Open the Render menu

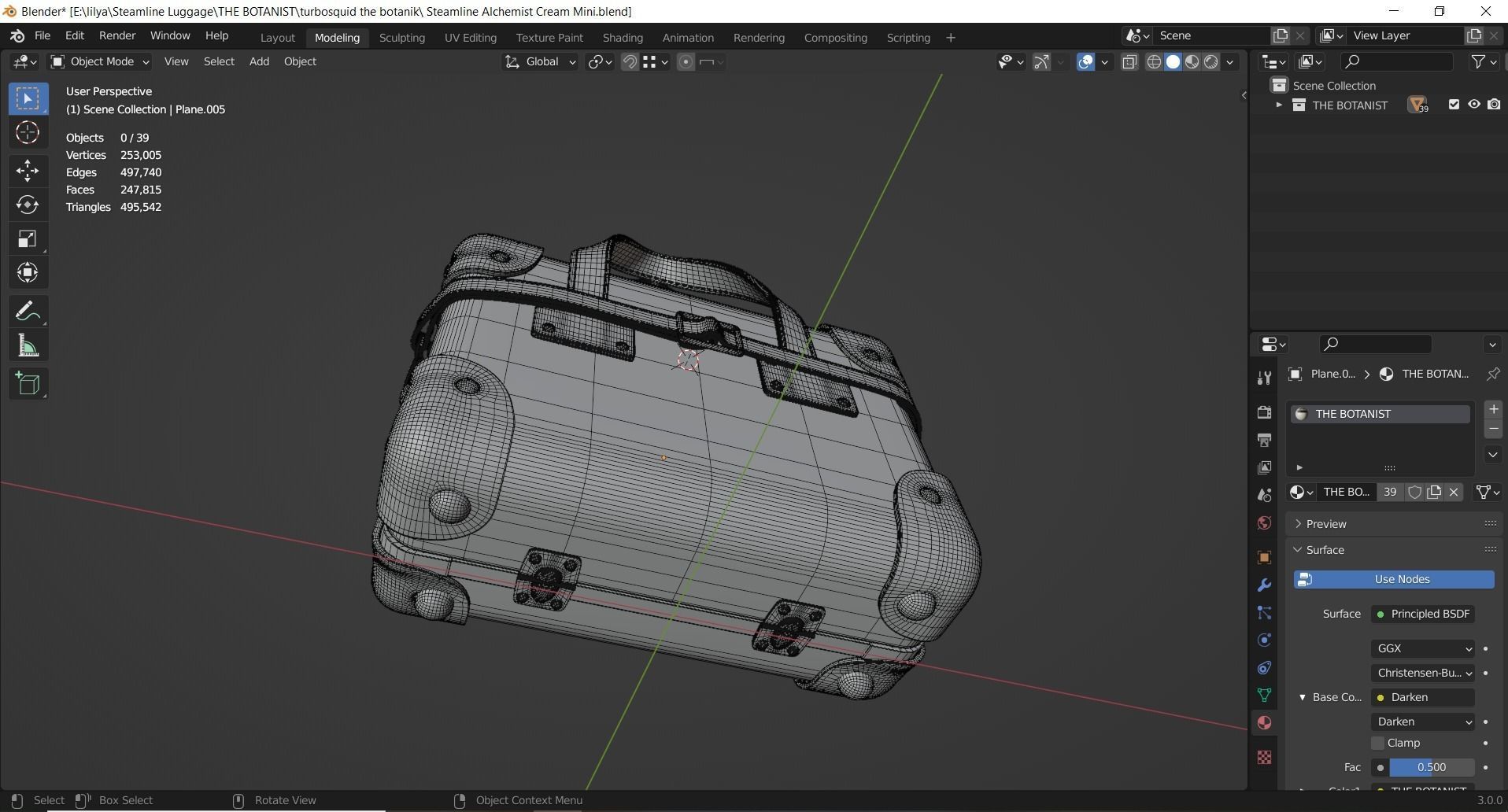click(117, 36)
